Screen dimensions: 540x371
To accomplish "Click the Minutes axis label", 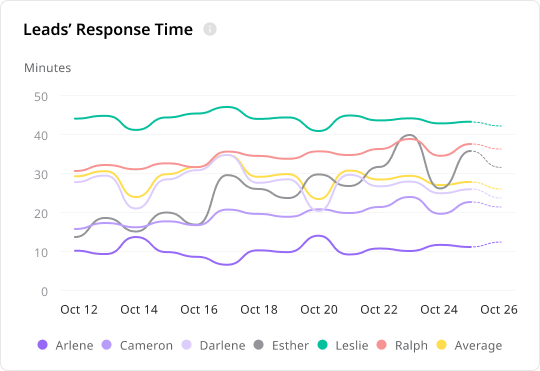I will point(48,68).
